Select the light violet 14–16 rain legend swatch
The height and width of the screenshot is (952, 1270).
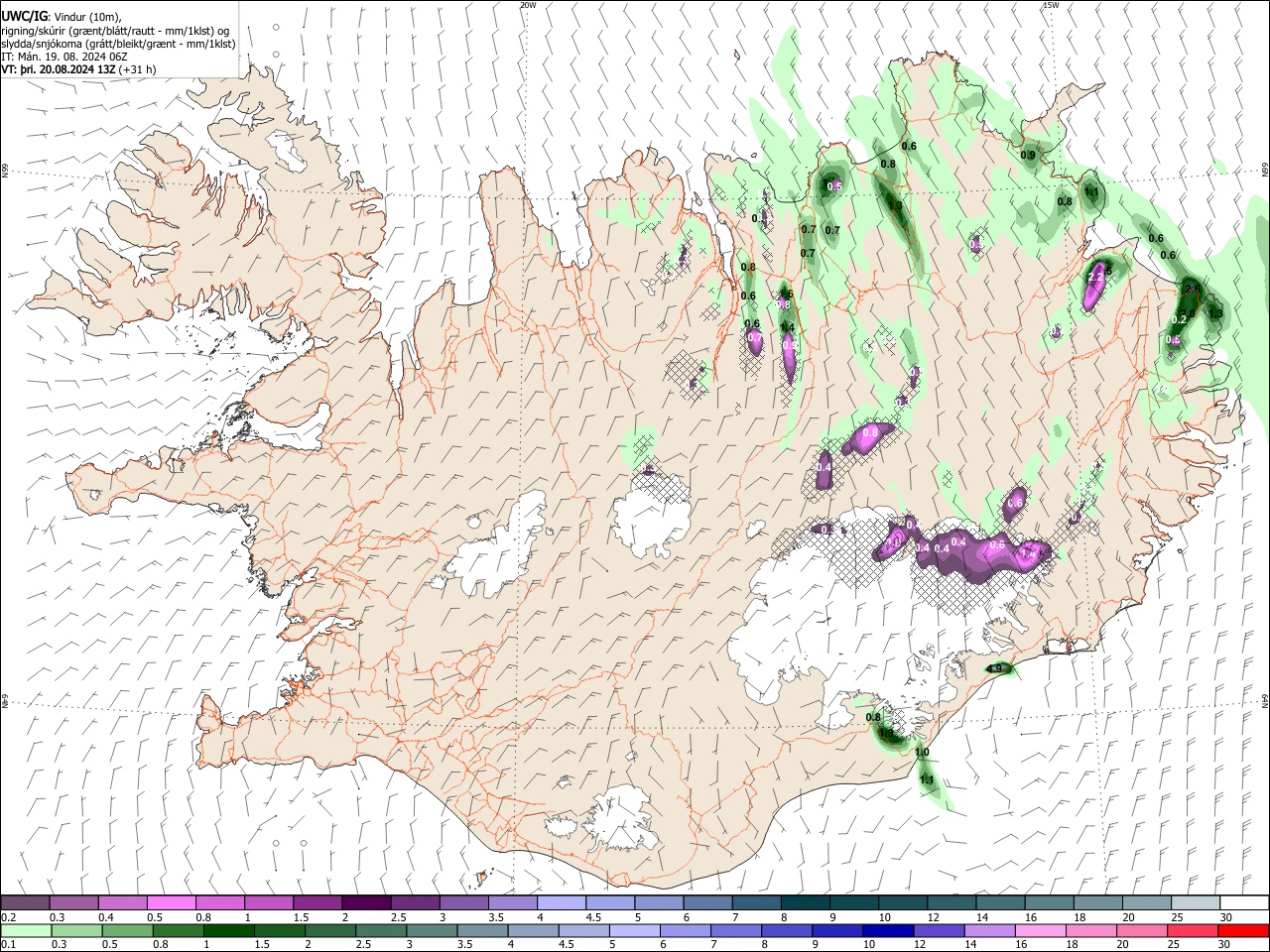point(988,930)
